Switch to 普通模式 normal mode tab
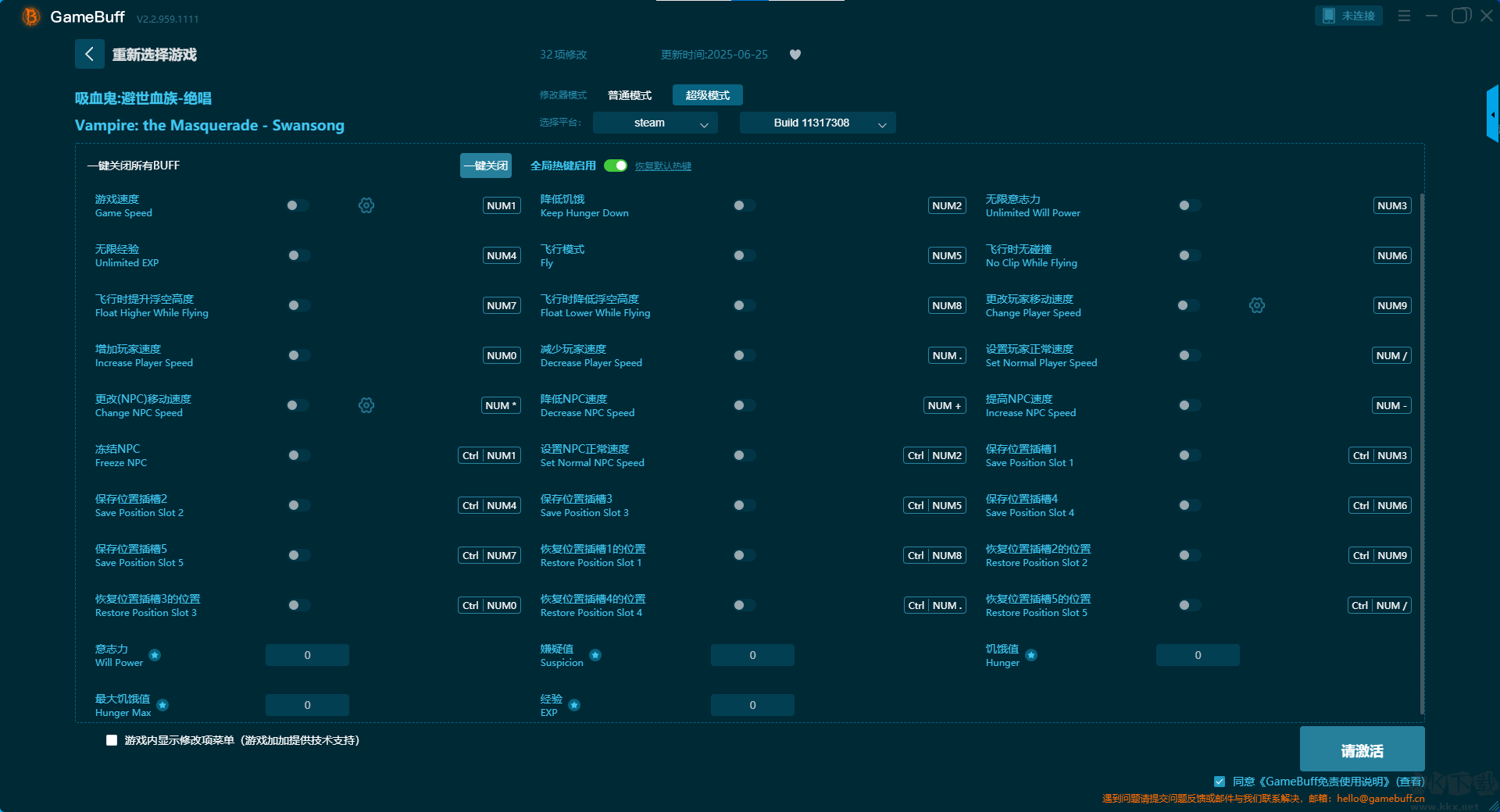This screenshot has width=1500, height=812. (x=629, y=95)
